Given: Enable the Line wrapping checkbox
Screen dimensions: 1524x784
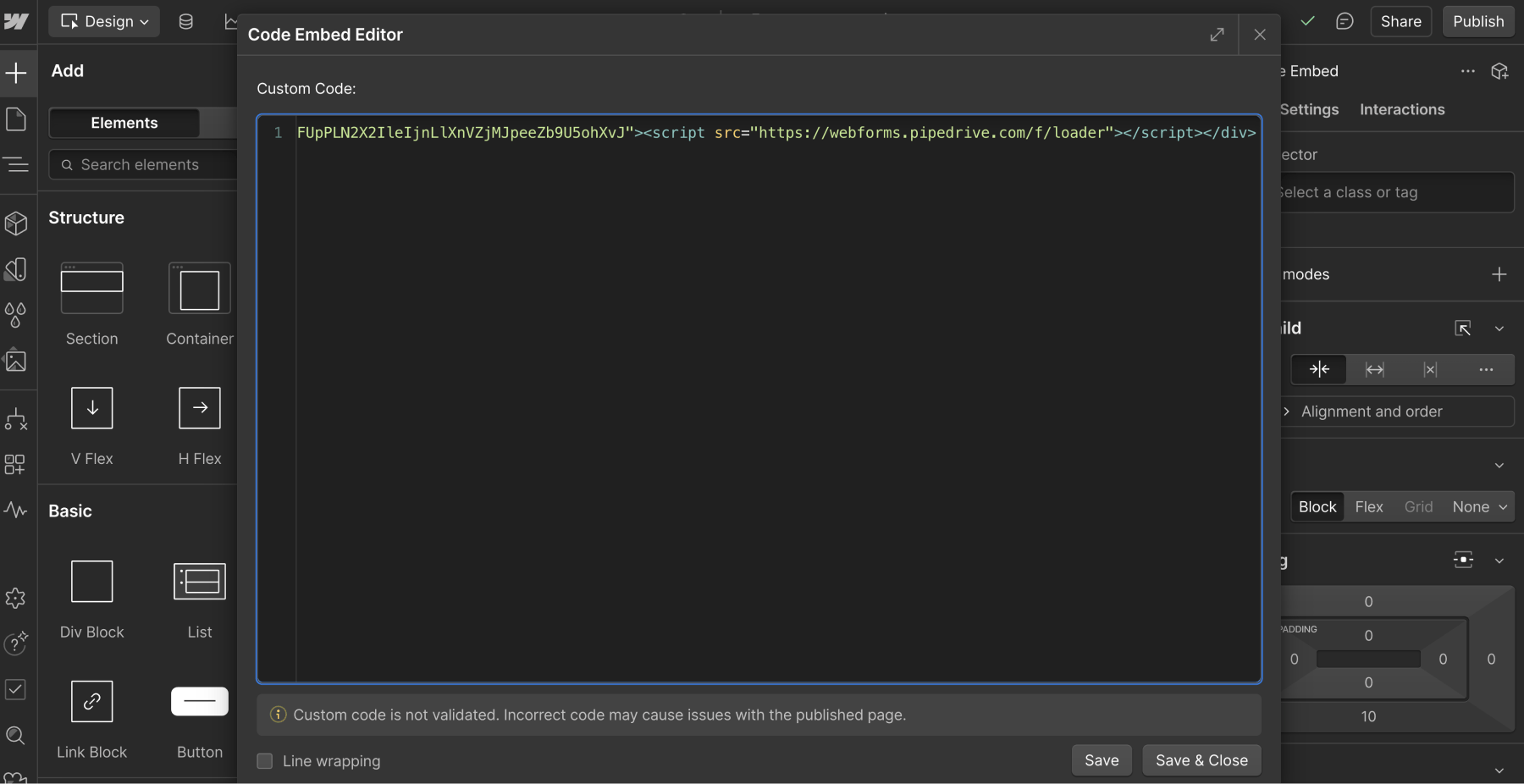Looking at the screenshot, I should (x=265, y=761).
